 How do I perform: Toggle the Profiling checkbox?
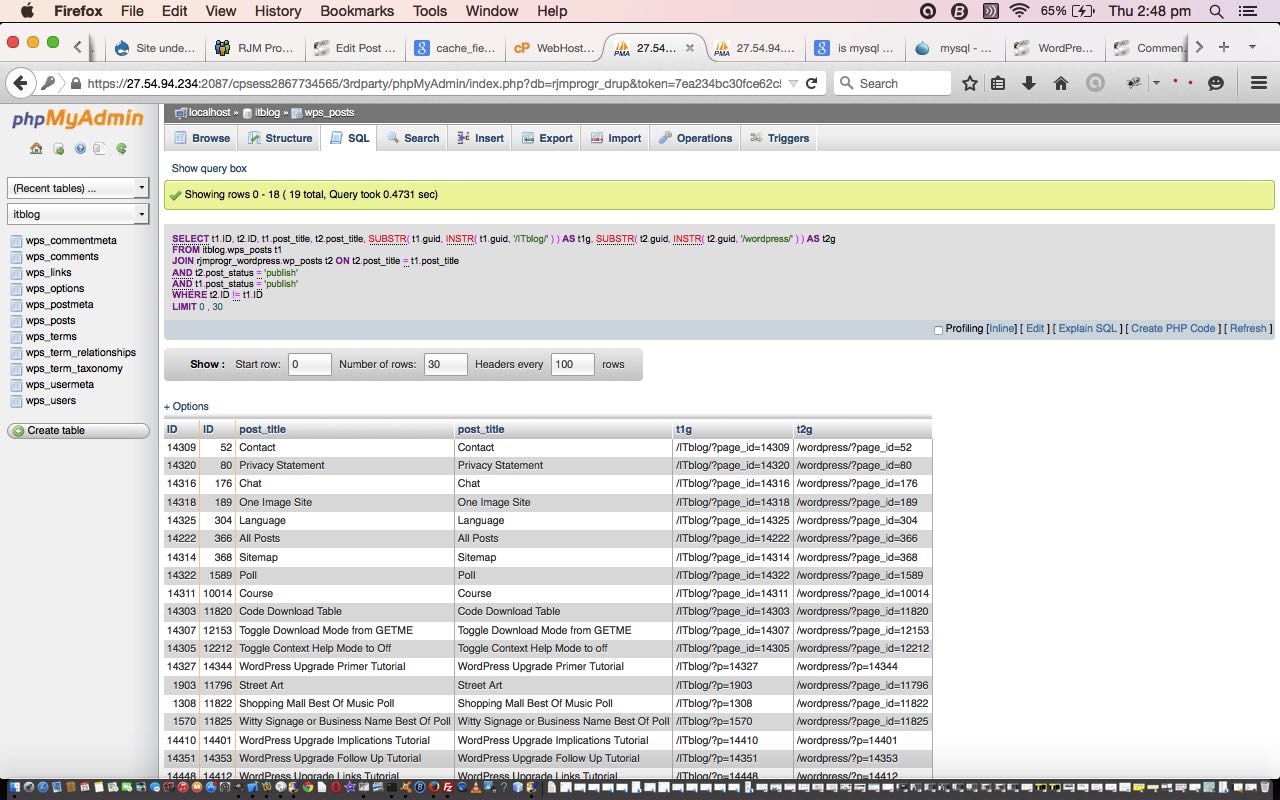[938, 329]
